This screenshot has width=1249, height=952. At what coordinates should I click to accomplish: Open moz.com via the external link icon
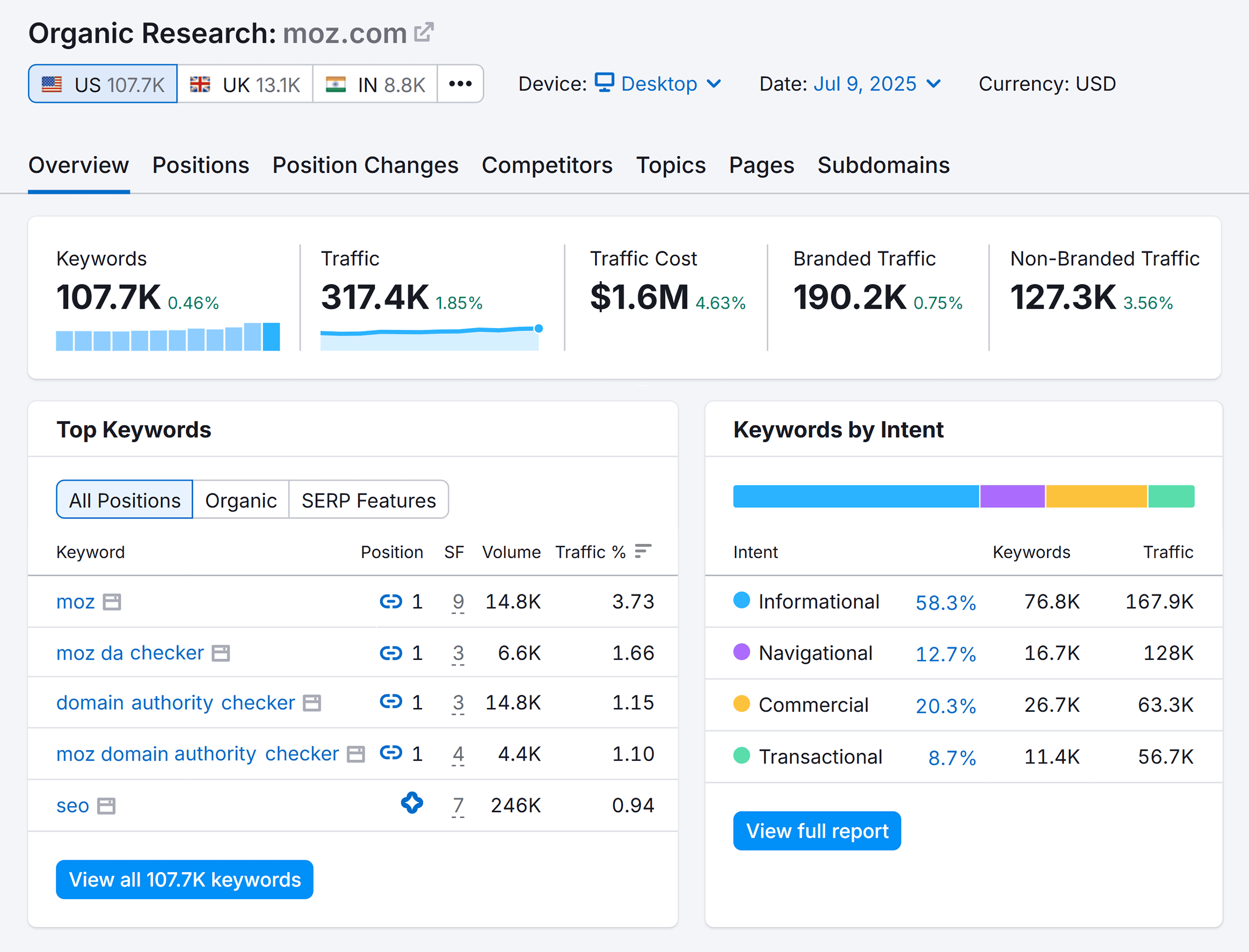click(x=424, y=32)
